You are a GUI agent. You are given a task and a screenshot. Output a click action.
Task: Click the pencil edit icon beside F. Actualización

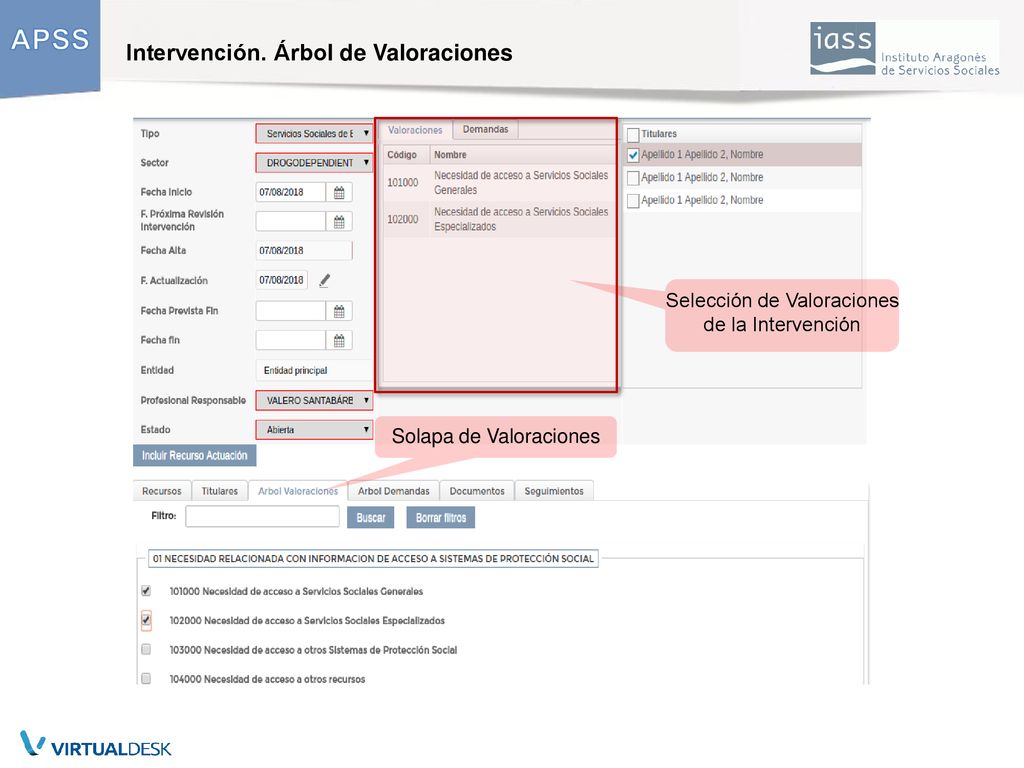click(325, 280)
